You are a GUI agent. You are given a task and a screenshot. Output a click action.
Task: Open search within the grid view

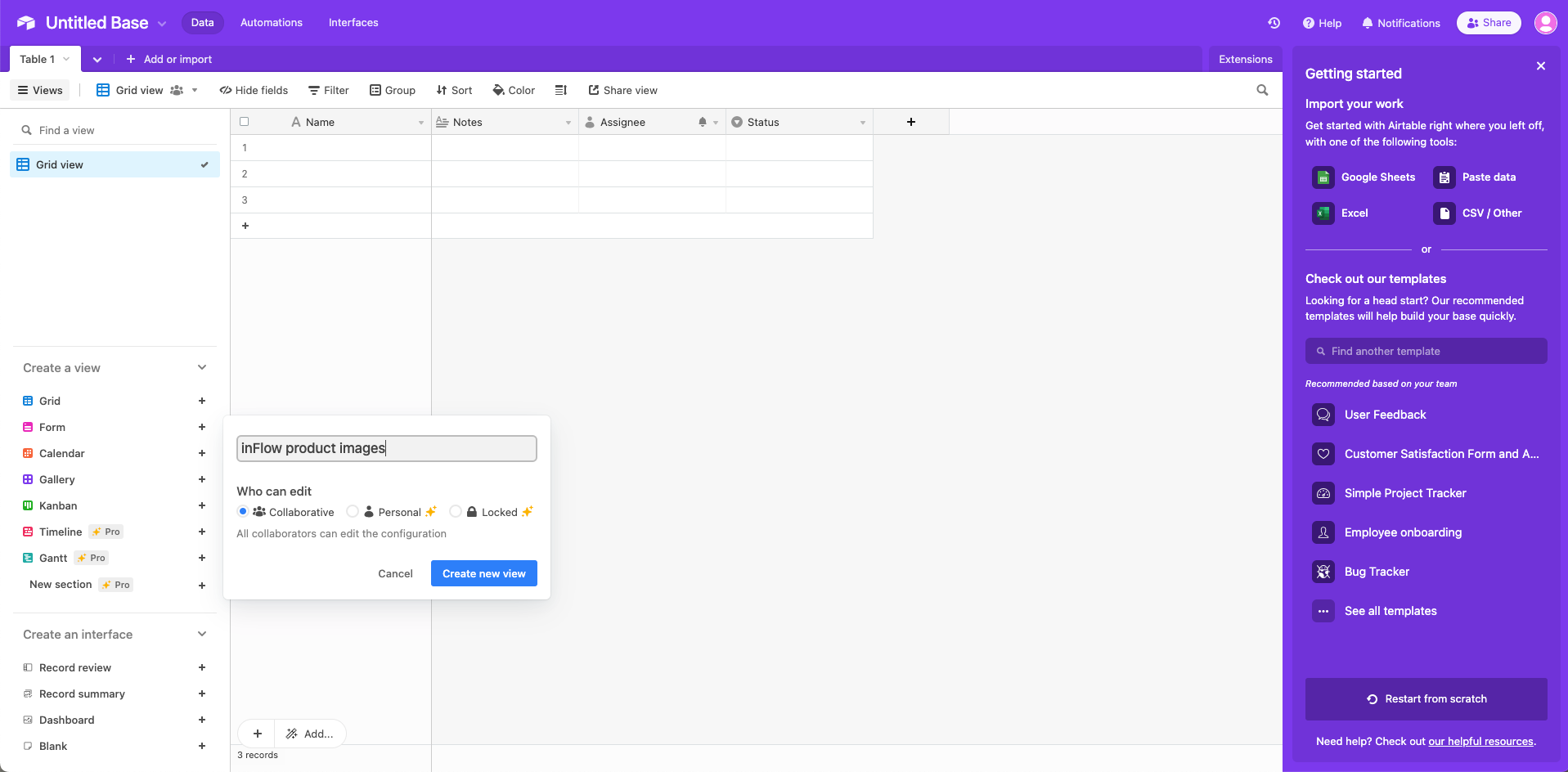pyautogui.click(x=1262, y=90)
